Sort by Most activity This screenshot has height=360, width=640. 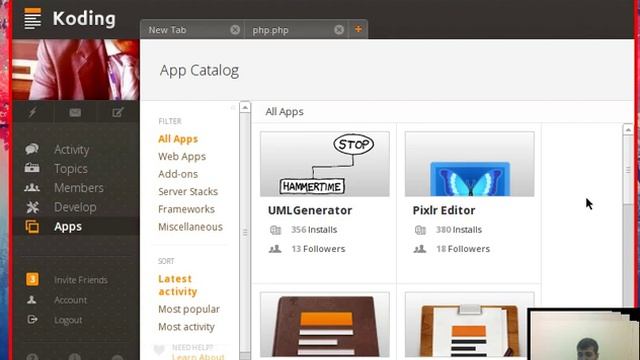coord(186,327)
